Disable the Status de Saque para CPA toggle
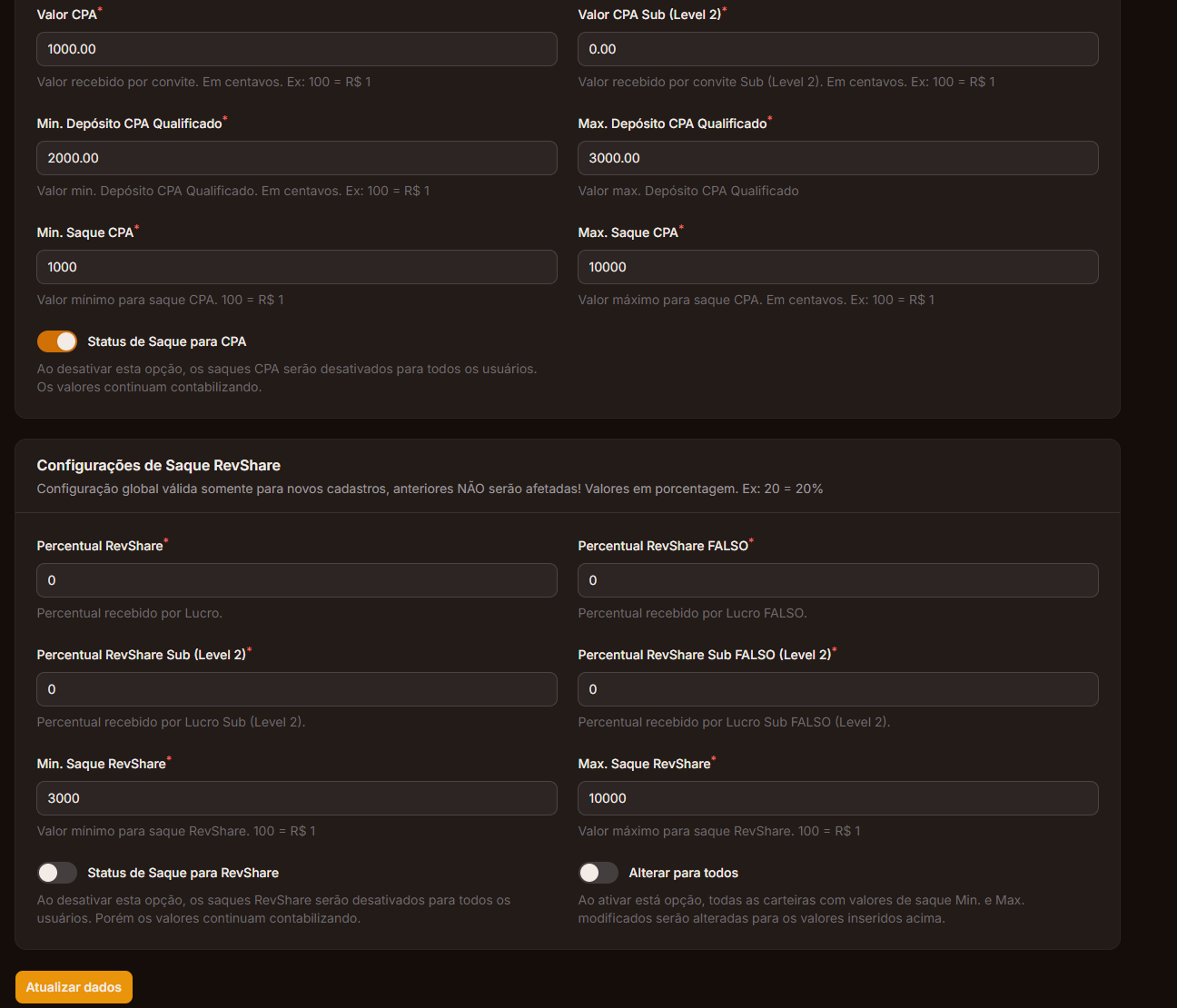The height and width of the screenshot is (1008, 1177). [x=57, y=341]
